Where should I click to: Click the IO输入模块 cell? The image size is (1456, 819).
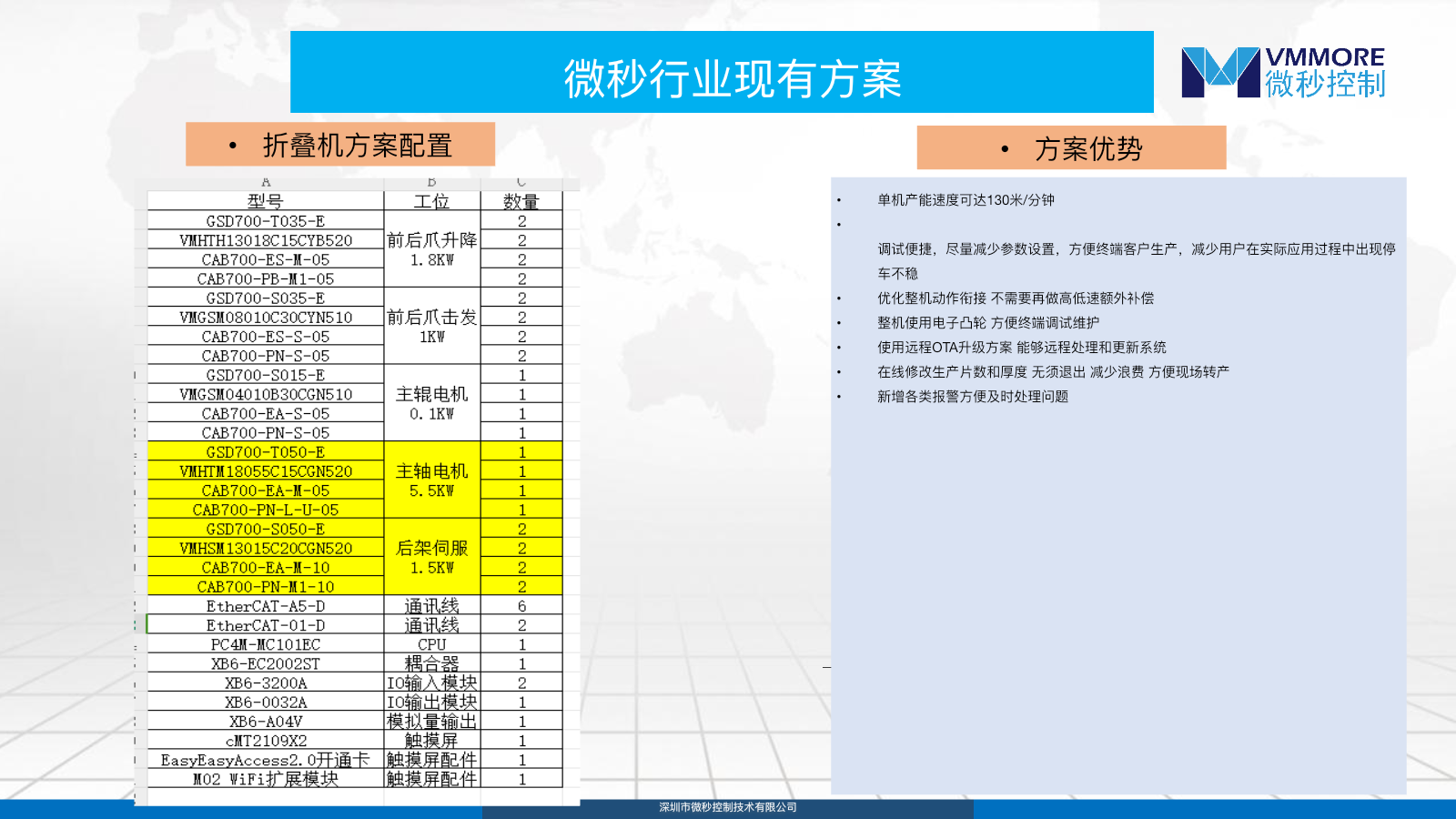tap(432, 682)
